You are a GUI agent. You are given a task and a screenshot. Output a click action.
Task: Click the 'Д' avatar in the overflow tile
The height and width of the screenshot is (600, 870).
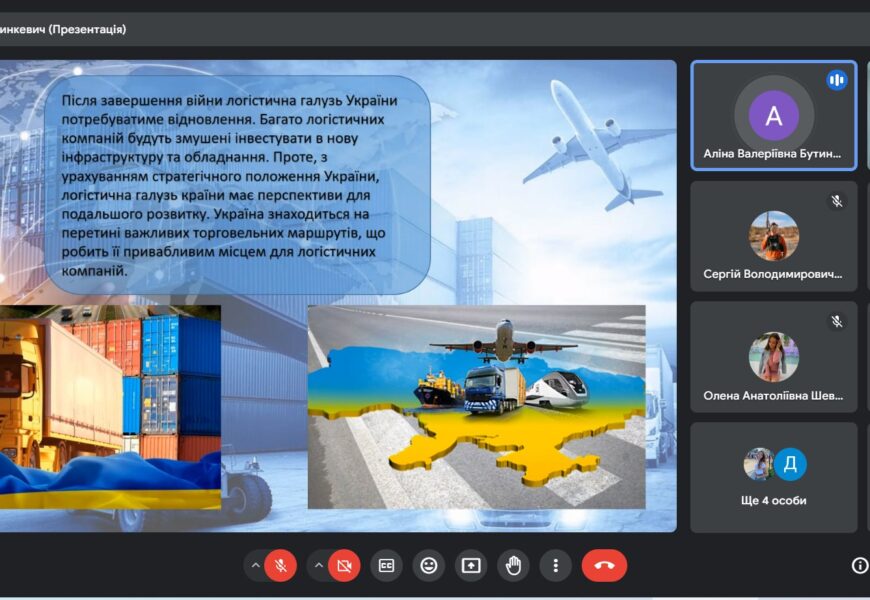point(790,464)
